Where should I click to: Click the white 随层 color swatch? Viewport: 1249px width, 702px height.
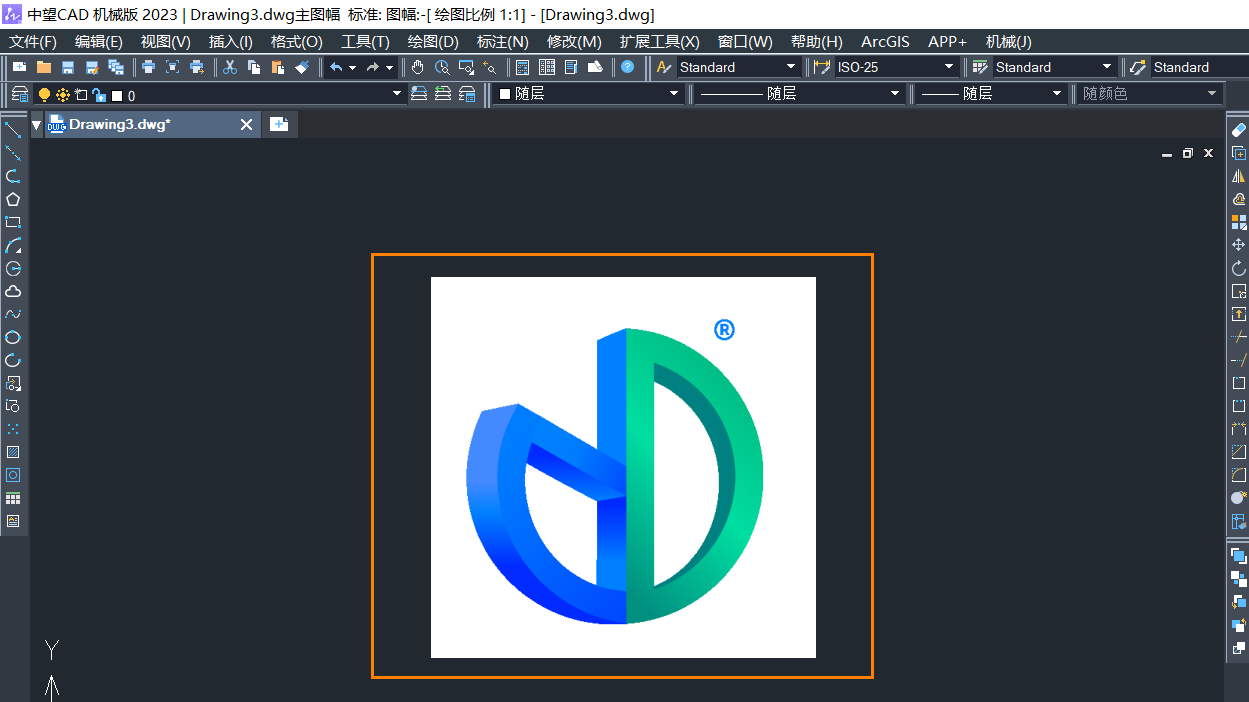coord(505,94)
